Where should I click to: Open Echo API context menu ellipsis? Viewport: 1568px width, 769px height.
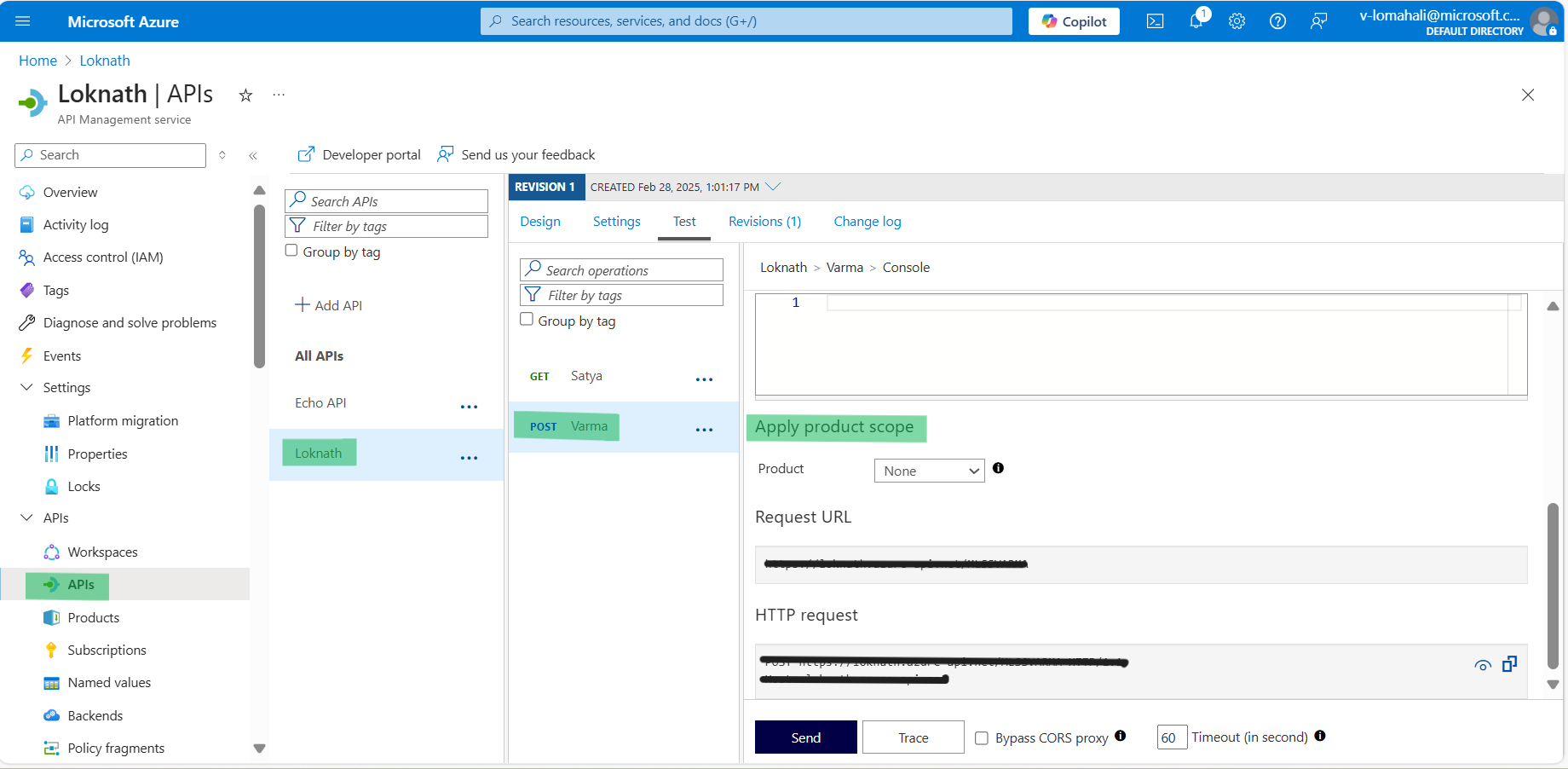[469, 407]
